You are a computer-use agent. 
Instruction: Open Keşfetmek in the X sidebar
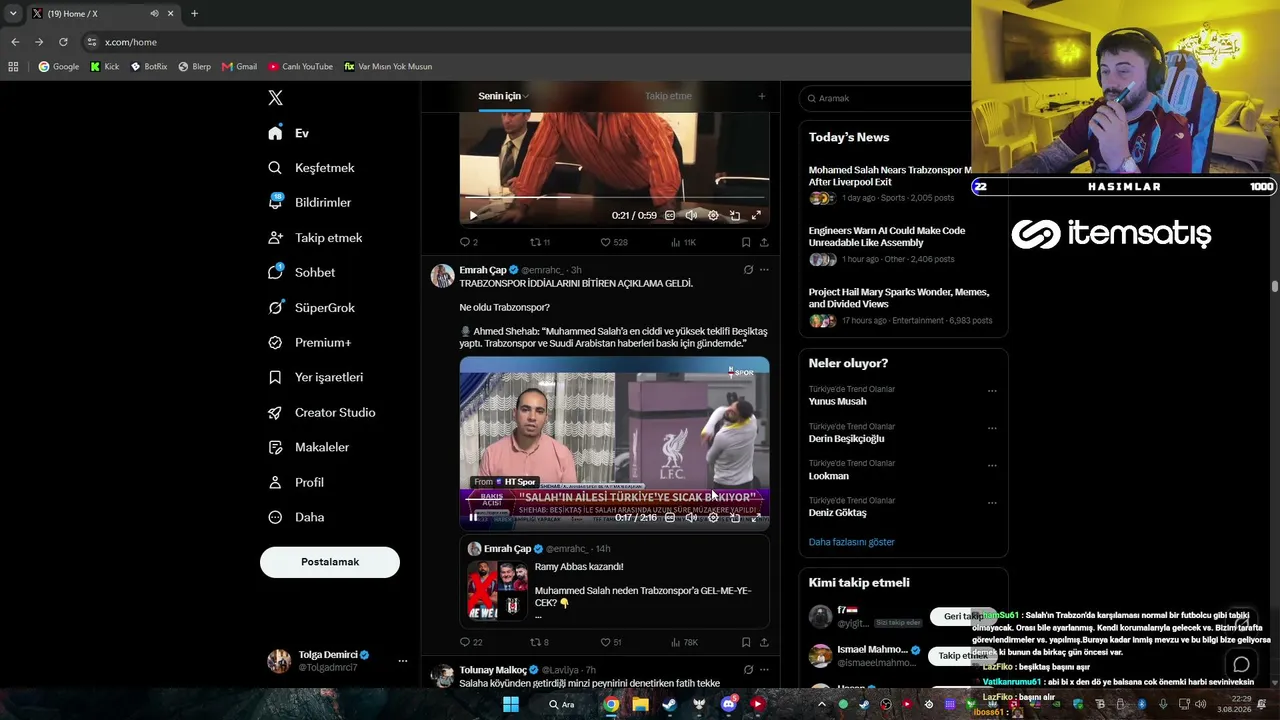pyautogui.click(x=311, y=168)
